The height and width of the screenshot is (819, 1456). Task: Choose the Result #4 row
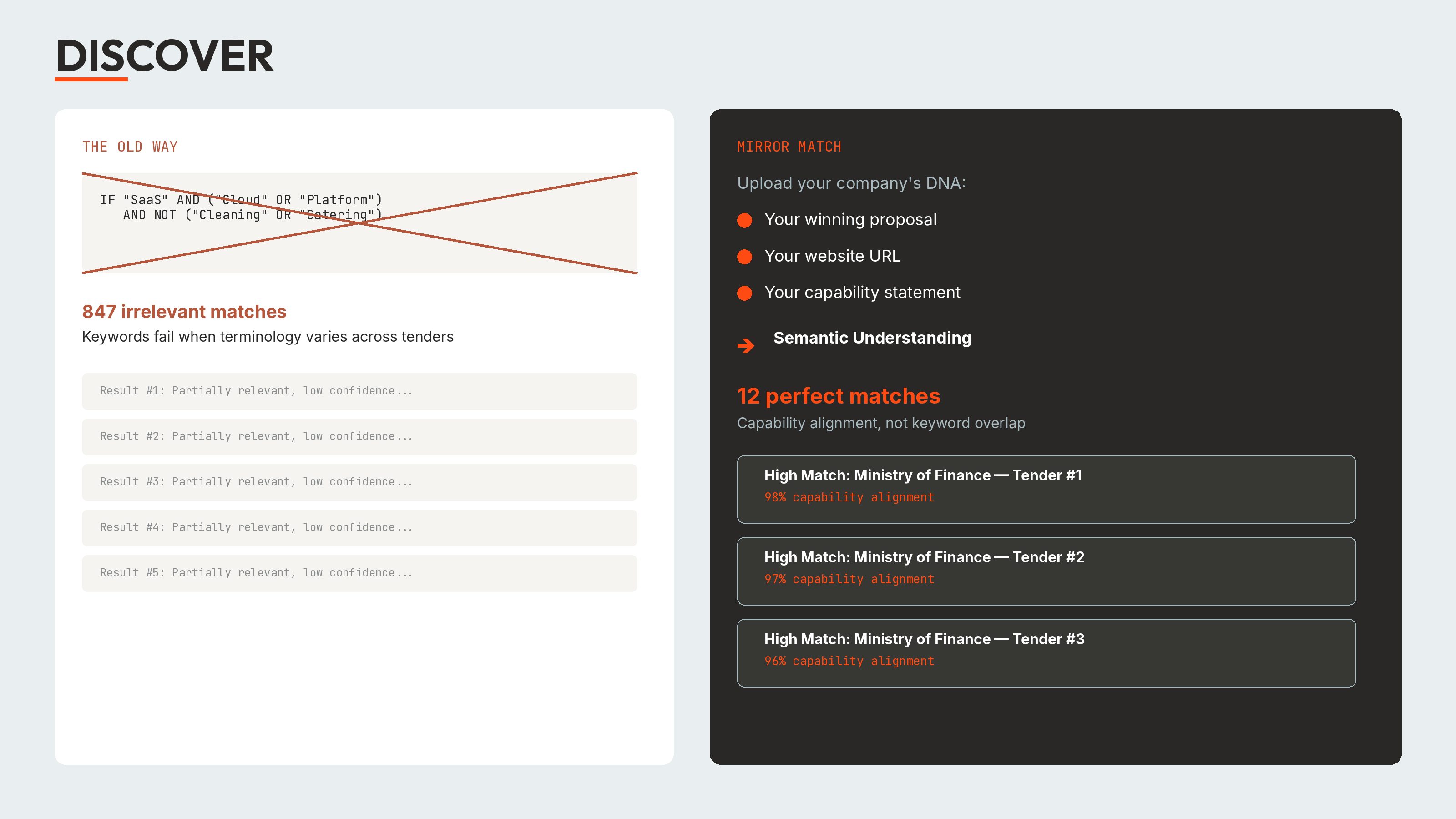tap(359, 527)
